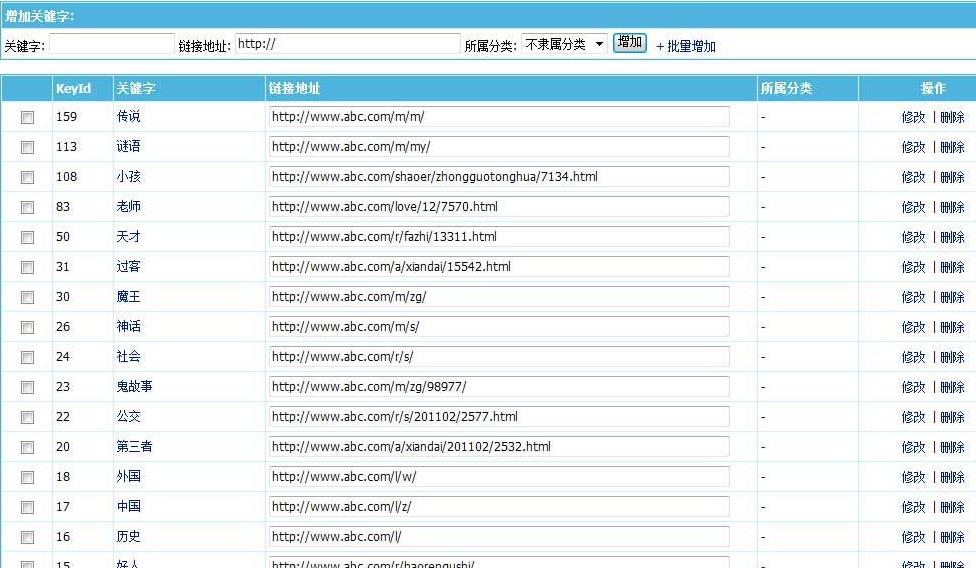Select the checkbox for keyword 鬼故事
This screenshot has width=976, height=568.
27,387
